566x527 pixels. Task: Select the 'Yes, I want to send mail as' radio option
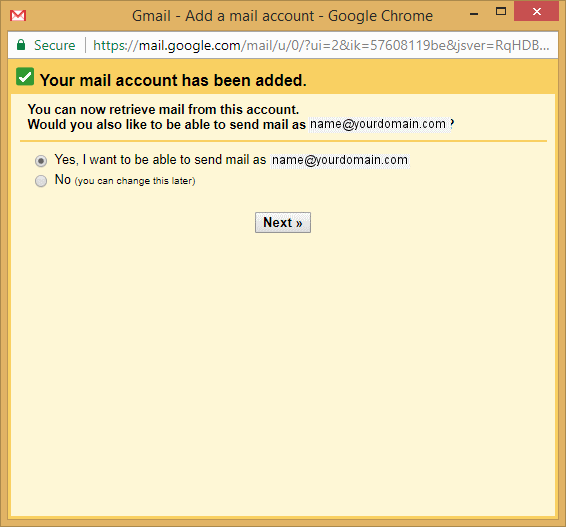(x=41, y=161)
